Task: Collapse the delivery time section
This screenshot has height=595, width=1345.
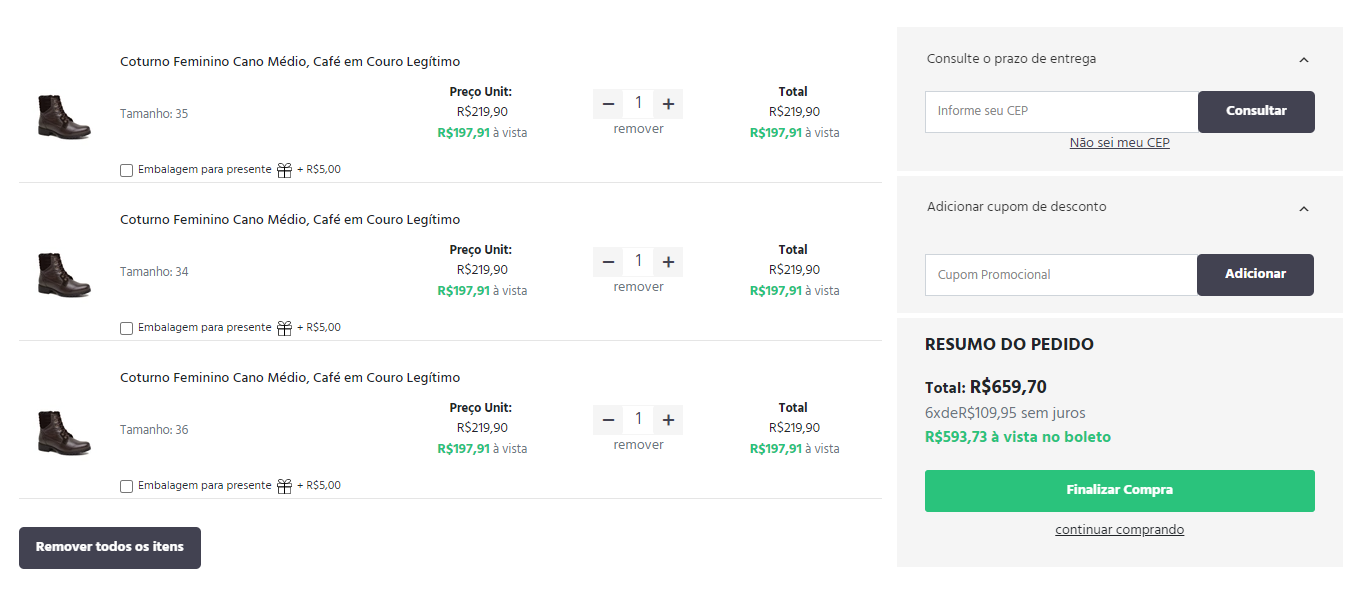Action: coord(1303,60)
